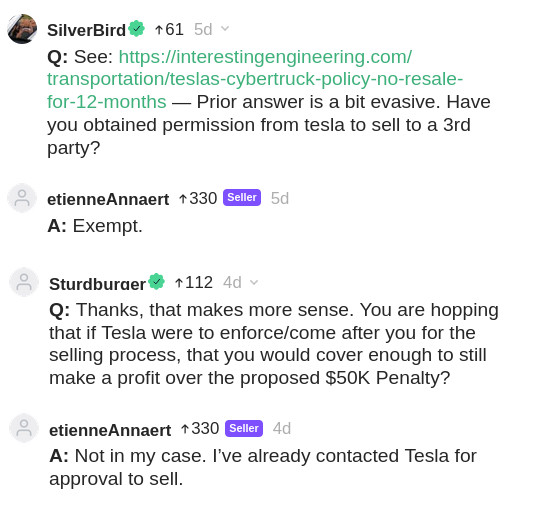Open SilverBird's profile avatar photo
Viewport: 545px width, 511px height.
pyautogui.click(x=22, y=29)
